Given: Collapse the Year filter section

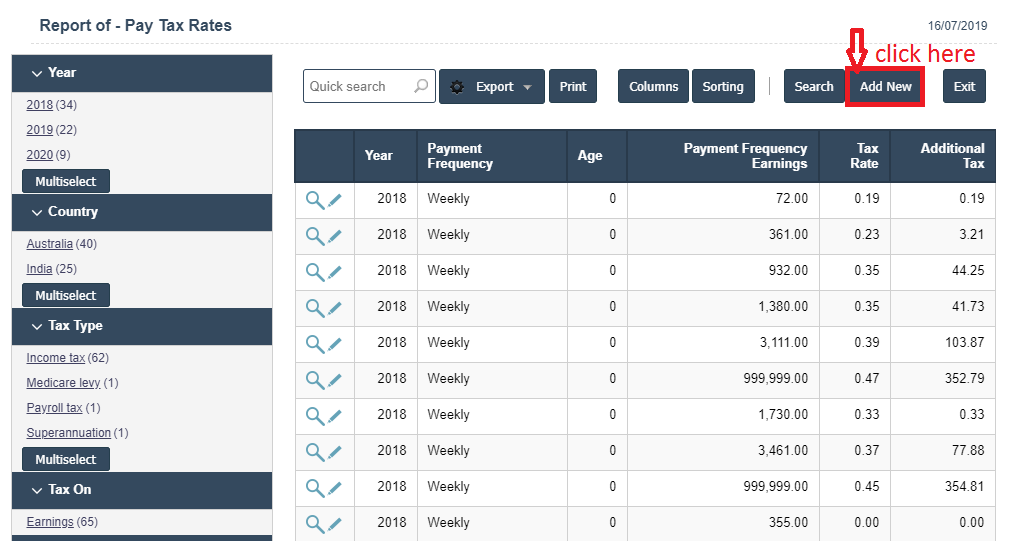Looking at the screenshot, I should 37,73.
